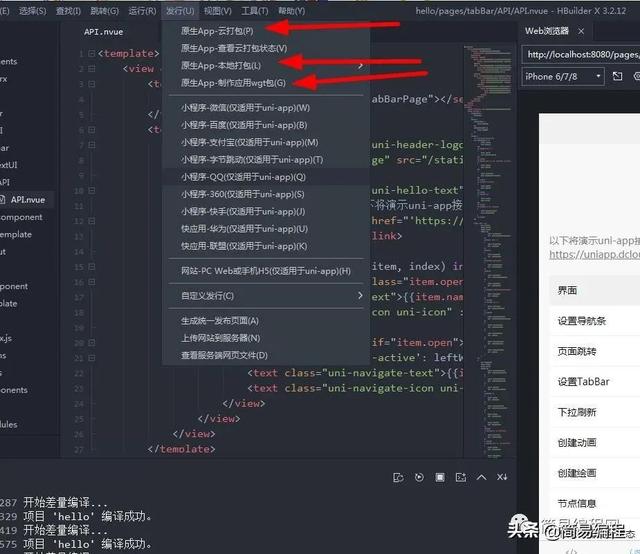
Task: Select 小程序-快手(仅适用于uni-app)(J)
Action: click(x=266, y=211)
